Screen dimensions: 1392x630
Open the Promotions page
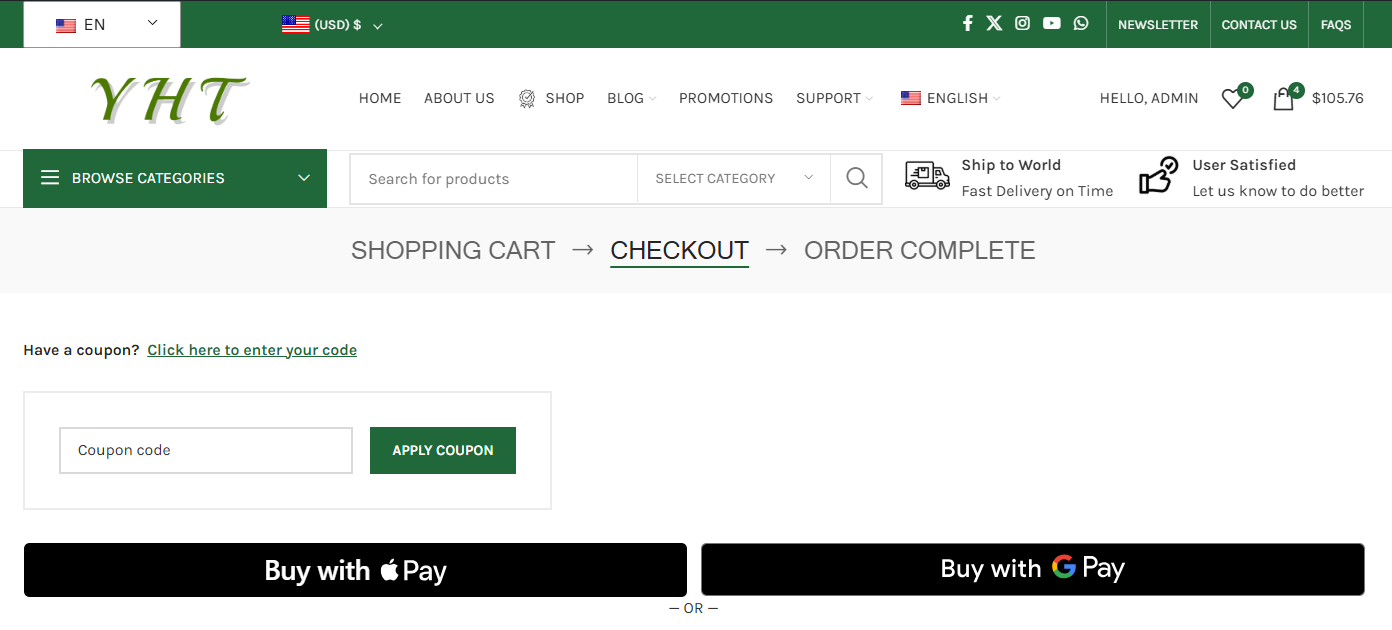(726, 98)
